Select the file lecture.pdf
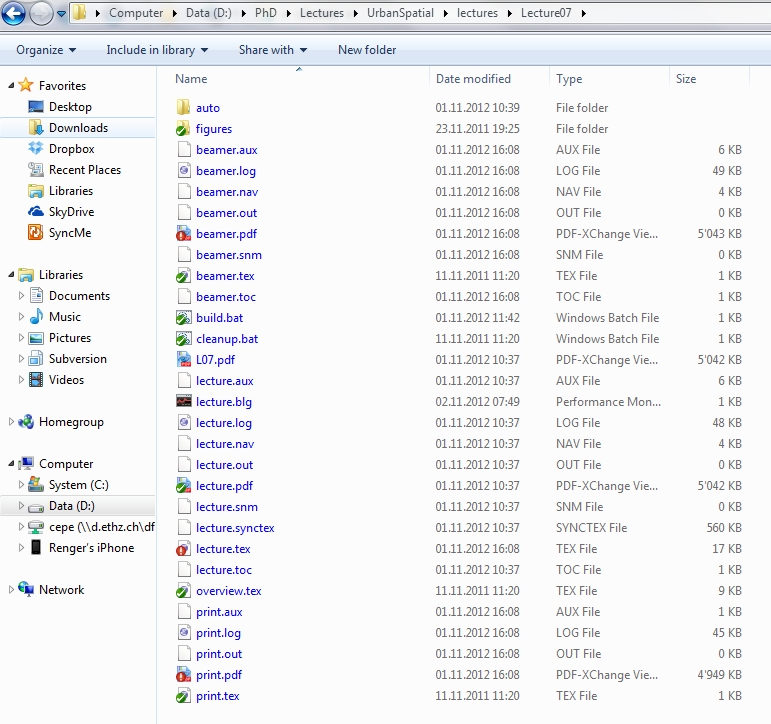 224,486
